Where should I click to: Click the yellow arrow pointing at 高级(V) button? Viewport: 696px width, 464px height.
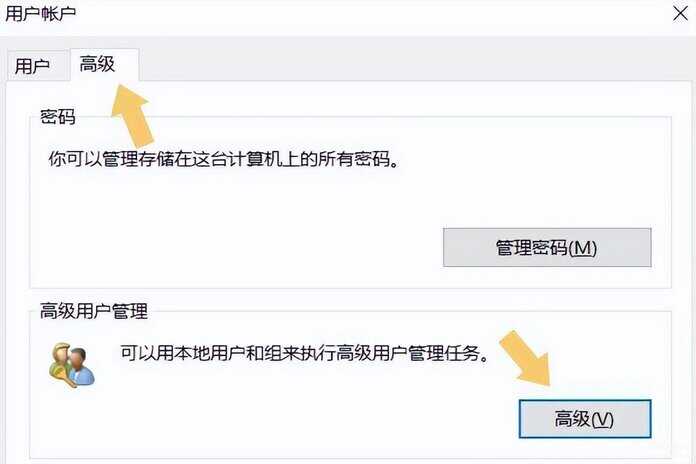pyautogui.click(x=525, y=357)
